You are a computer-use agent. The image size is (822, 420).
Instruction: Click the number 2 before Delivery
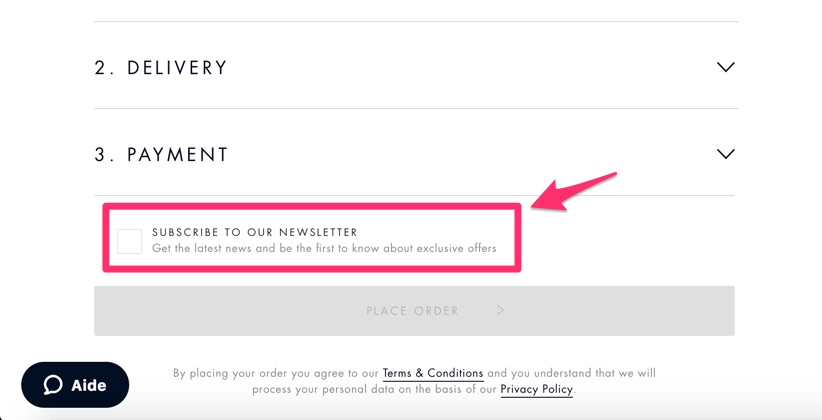(101, 68)
